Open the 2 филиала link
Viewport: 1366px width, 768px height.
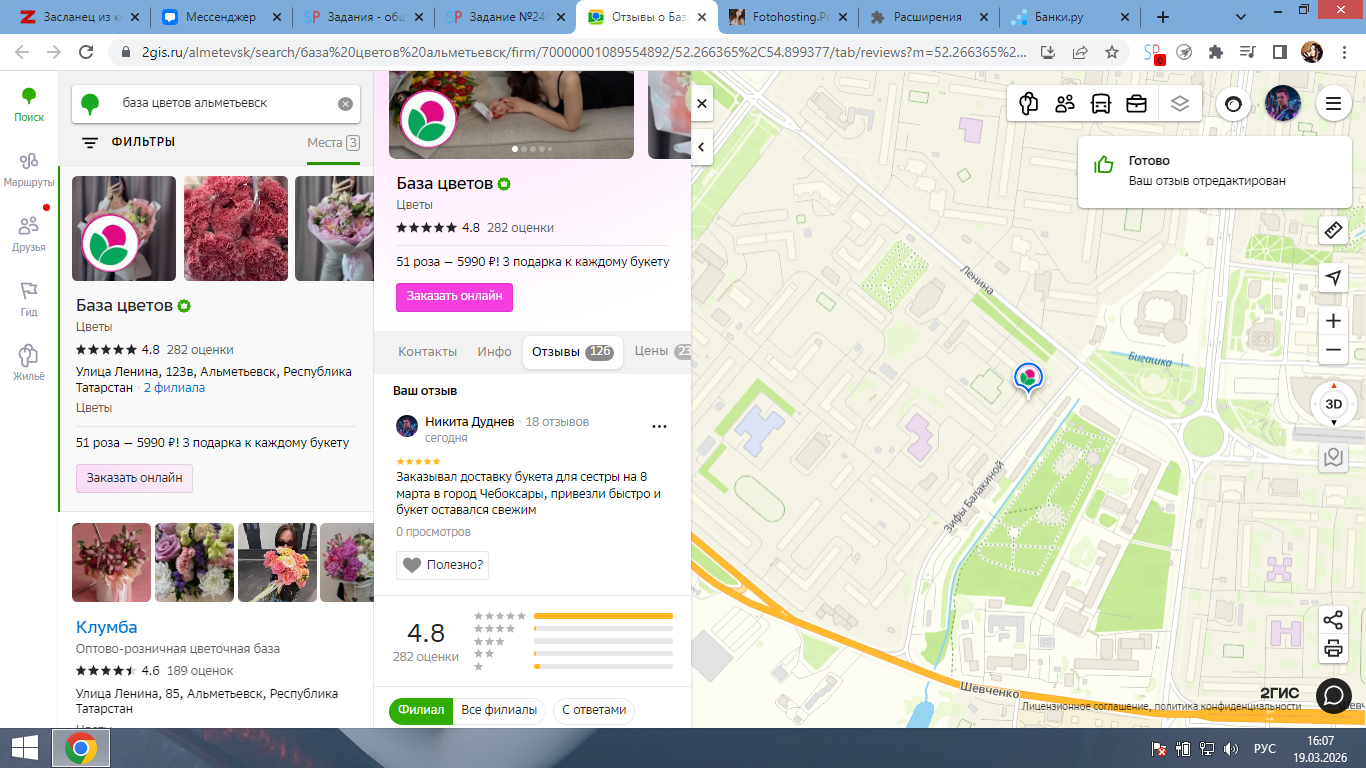point(174,388)
